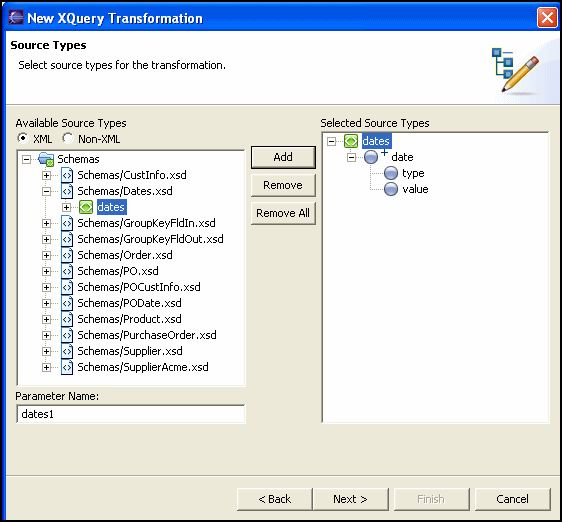Select the value label in Selected tree
The image size is (562, 522).
point(415,189)
